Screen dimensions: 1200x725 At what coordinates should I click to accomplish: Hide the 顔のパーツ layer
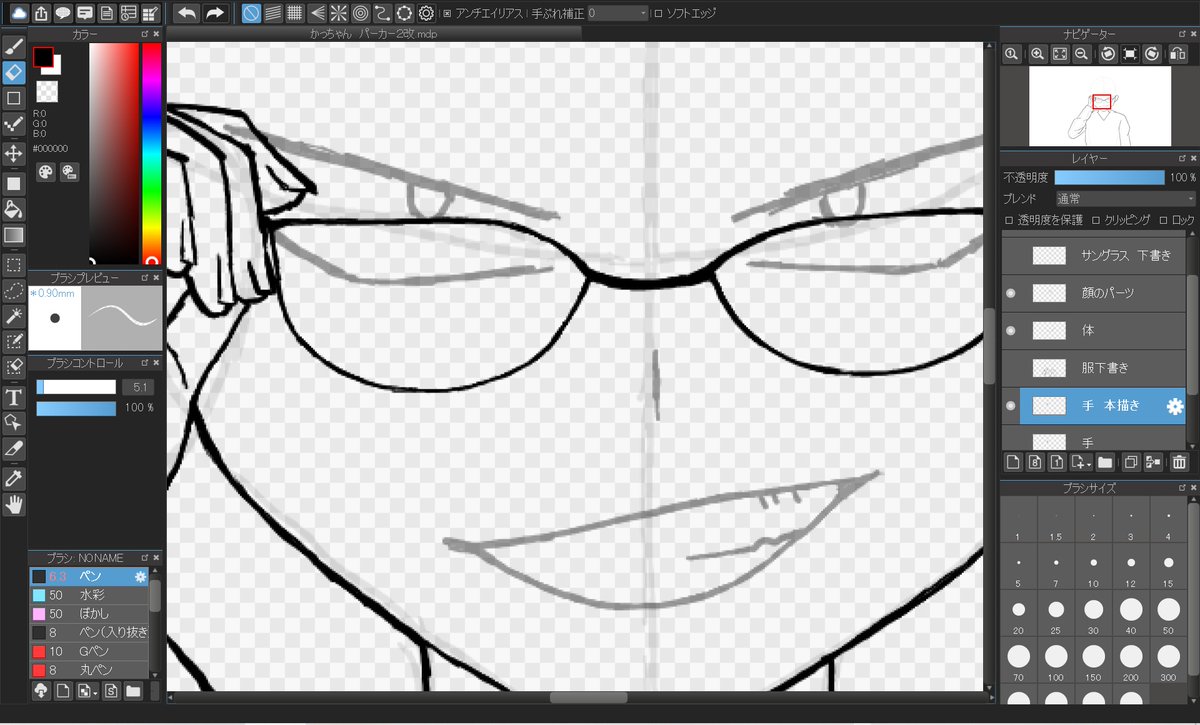pyautogui.click(x=1010, y=293)
